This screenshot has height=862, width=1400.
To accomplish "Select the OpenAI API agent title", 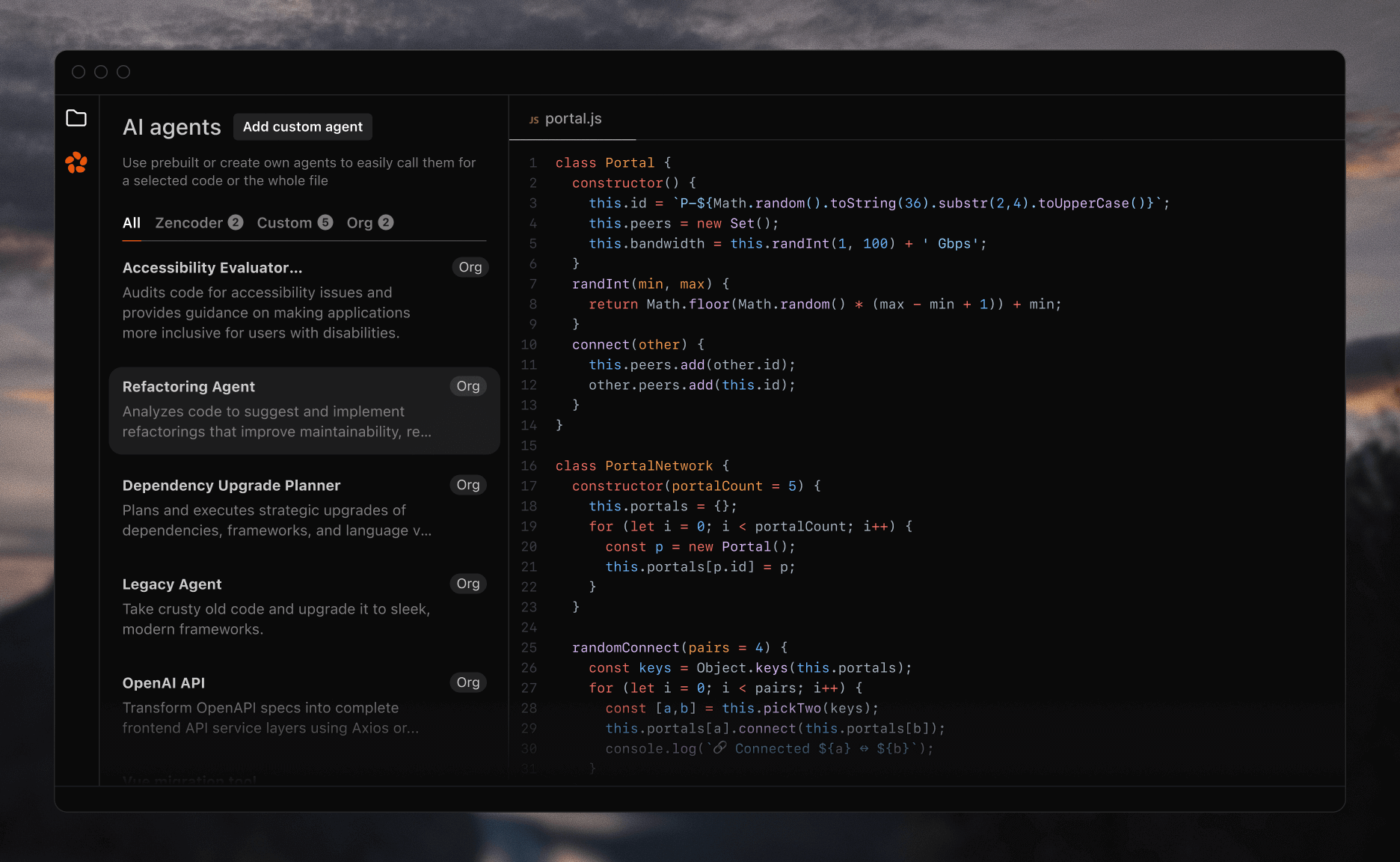I will [164, 683].
